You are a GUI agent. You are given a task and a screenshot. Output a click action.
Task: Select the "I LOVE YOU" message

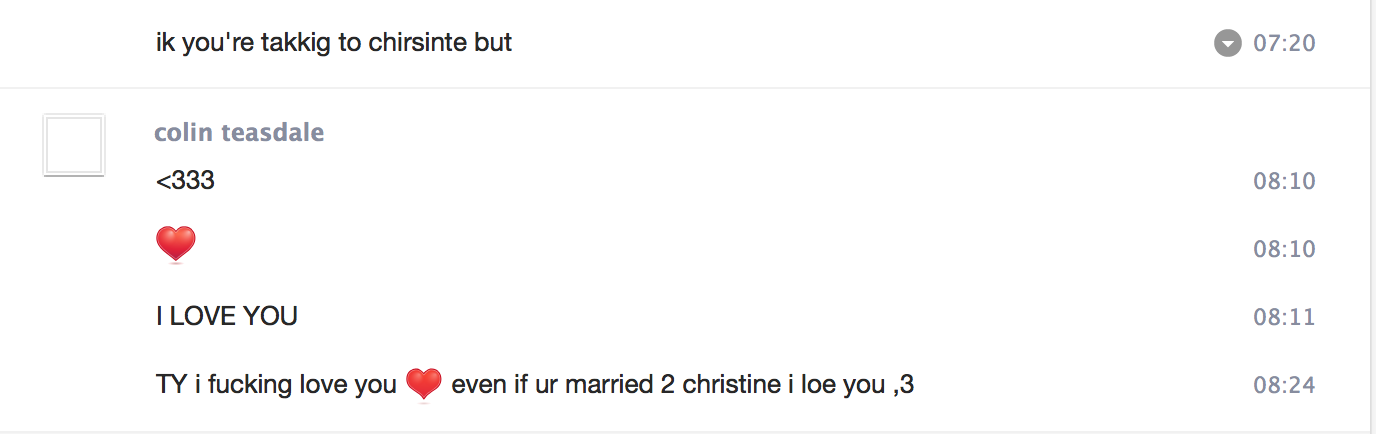pos(227,317)
